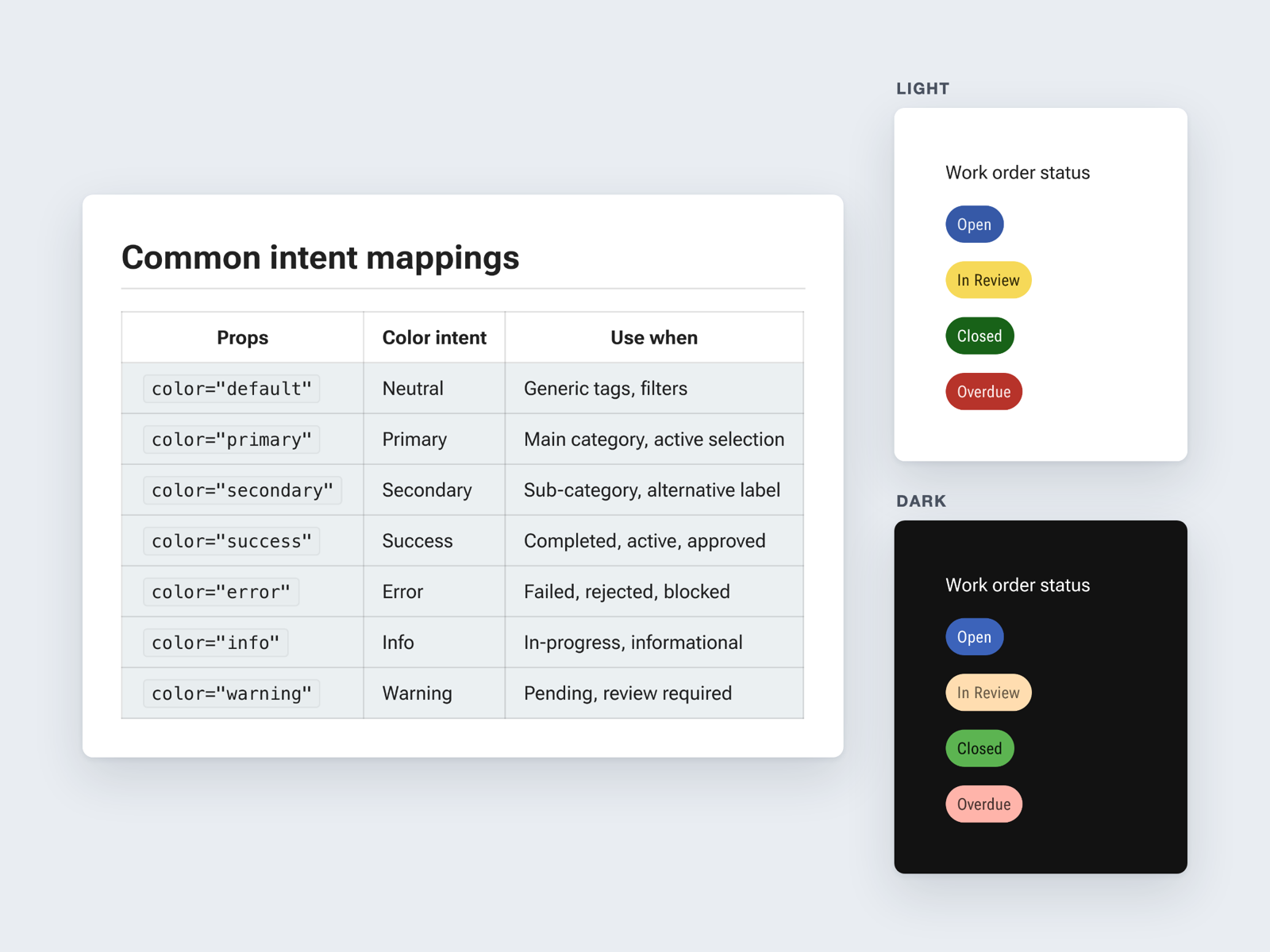Click the Warning color intent cell

click(x=434, y=693)
